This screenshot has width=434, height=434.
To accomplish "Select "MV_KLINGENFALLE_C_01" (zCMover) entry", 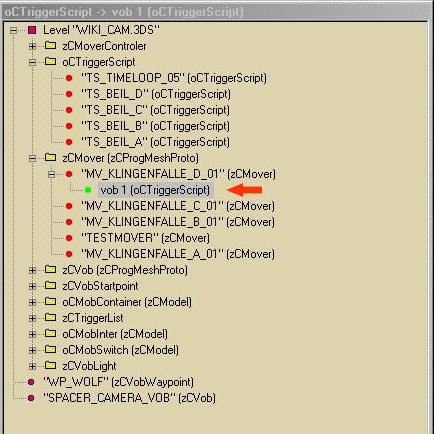I will (x=178, y=206).
